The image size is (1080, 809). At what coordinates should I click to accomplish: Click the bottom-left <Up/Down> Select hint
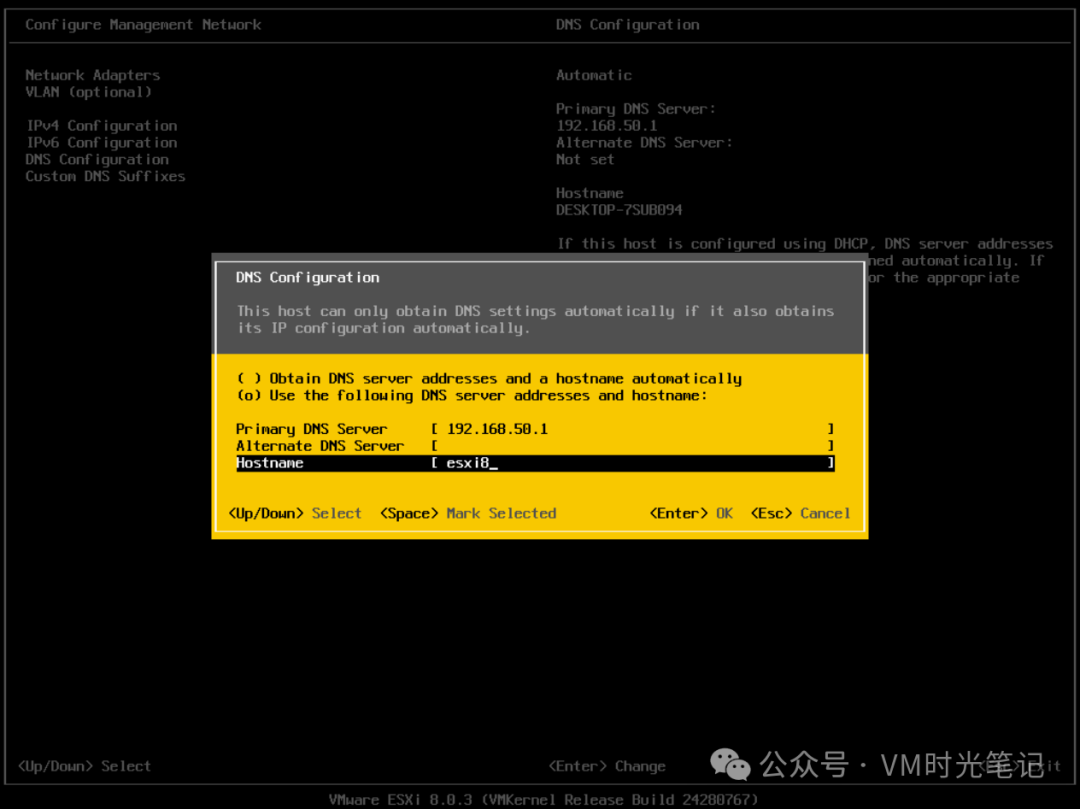[84, 766]
